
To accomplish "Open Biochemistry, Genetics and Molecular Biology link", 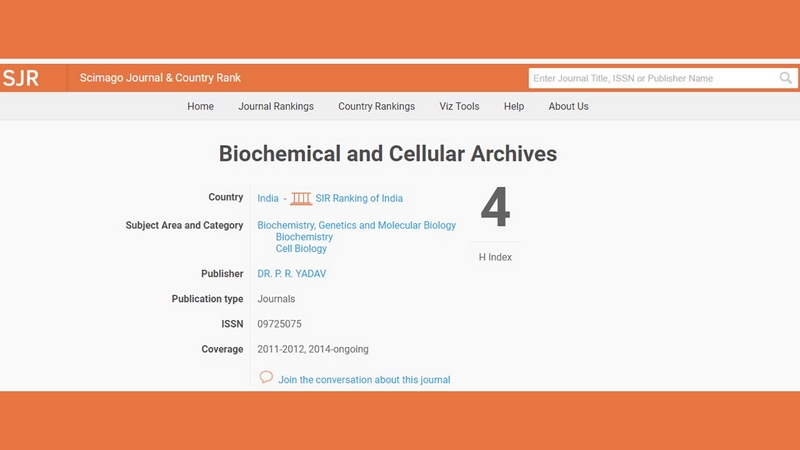I will point(356,225).
